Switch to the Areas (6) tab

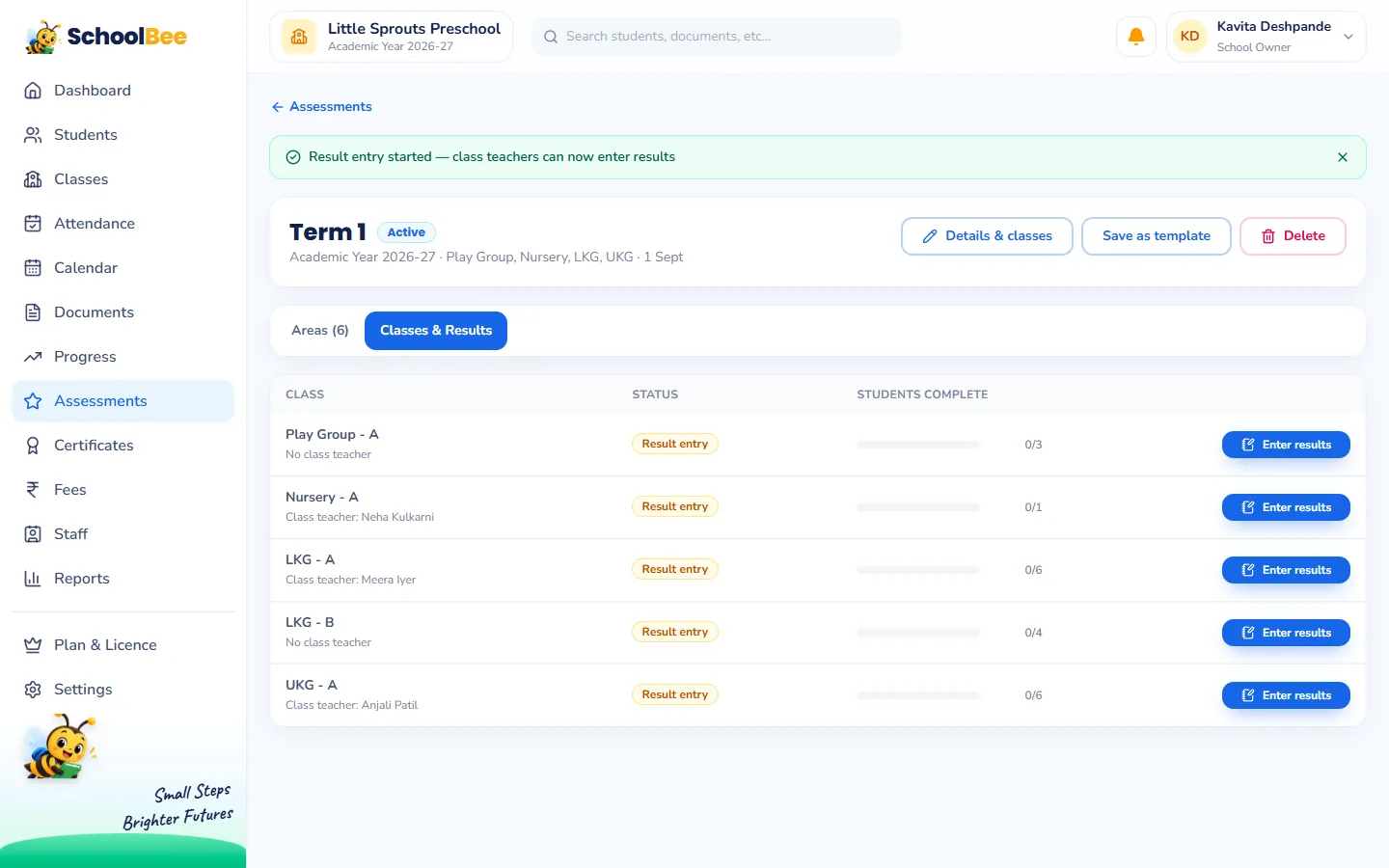pyautogui.click(x=320, y=331)
